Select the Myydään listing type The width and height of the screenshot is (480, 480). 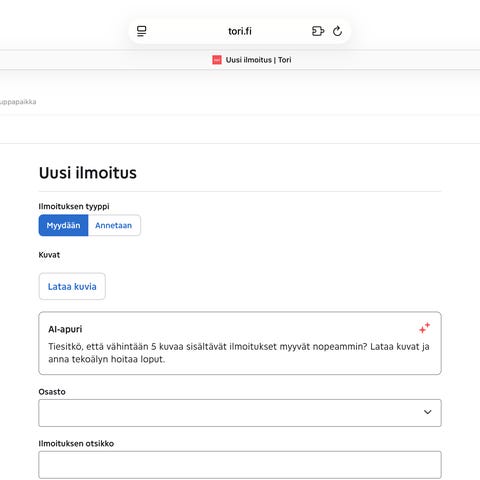[63, 225]
